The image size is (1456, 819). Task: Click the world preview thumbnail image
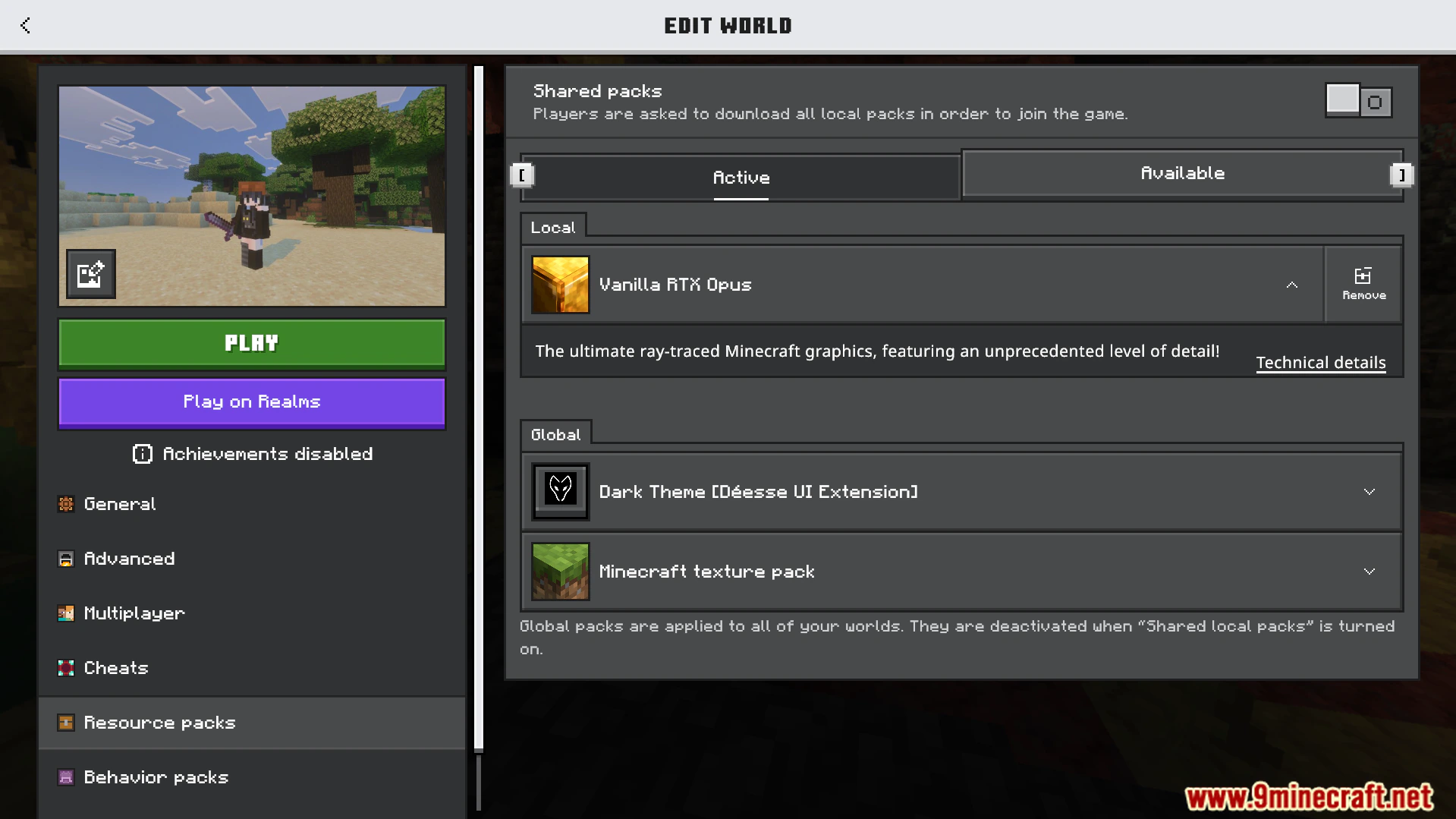coord(252,196)
